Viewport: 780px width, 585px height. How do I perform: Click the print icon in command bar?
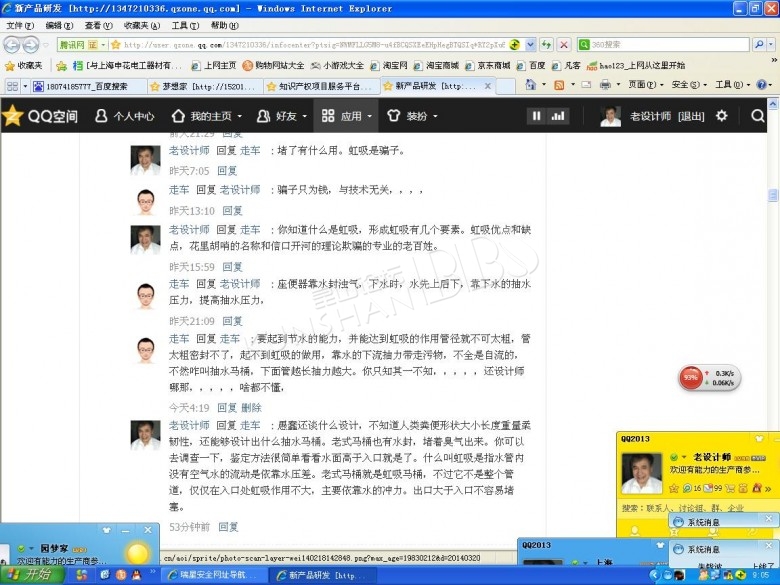pos(605,85)
